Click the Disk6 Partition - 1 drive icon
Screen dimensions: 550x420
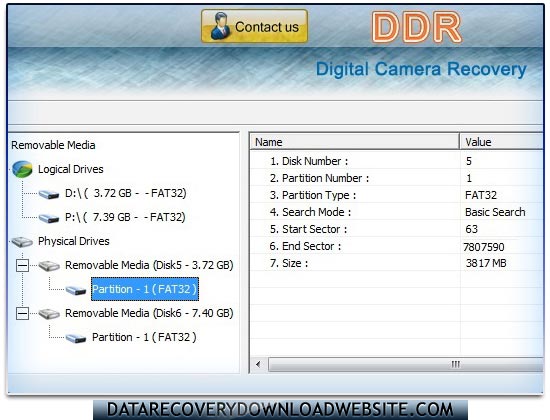(76, 338)
